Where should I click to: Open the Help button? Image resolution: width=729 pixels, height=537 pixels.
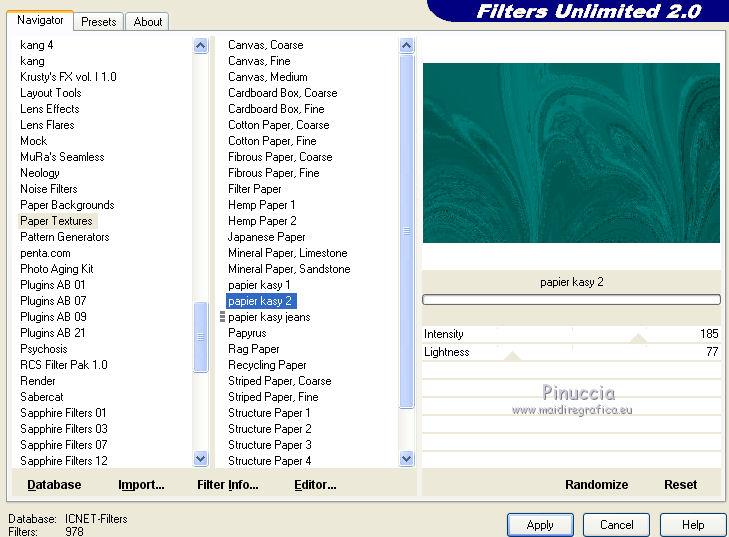693,525
